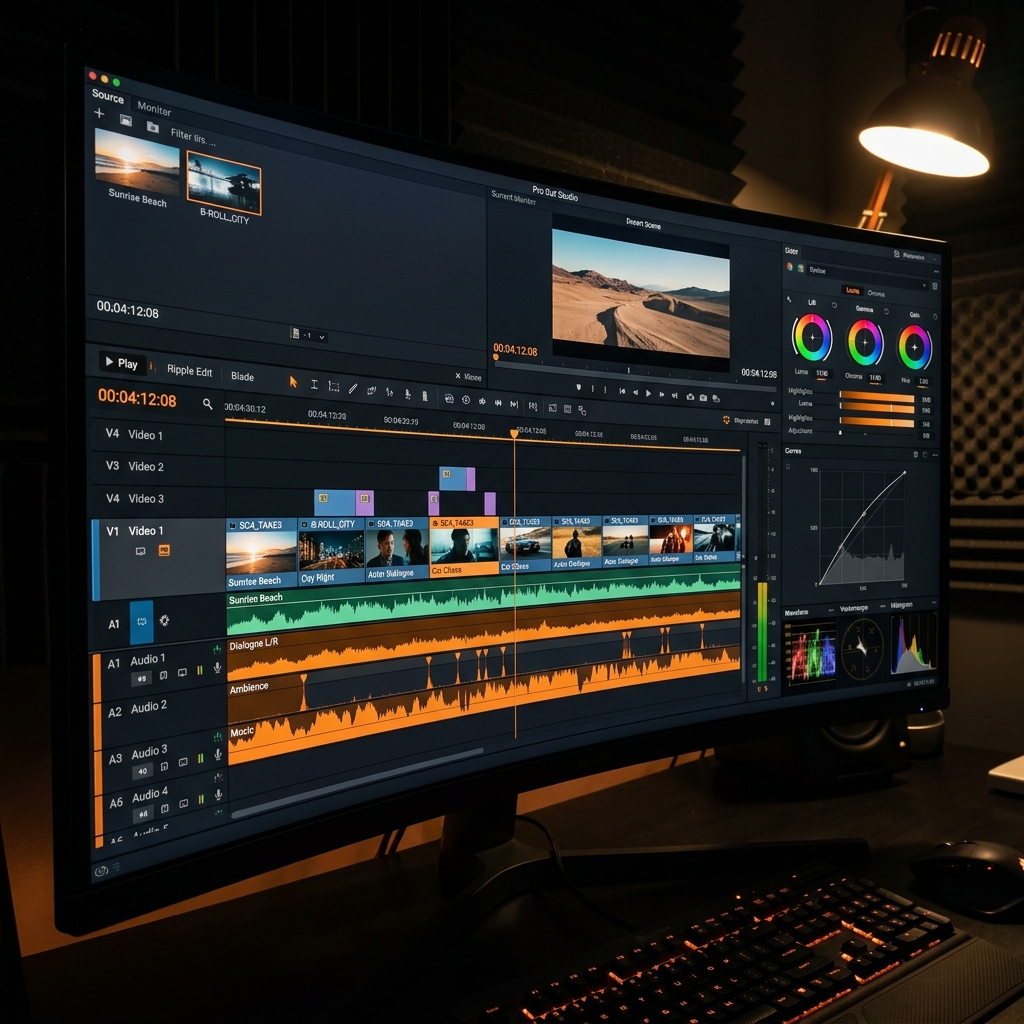Open the ellipsis menu in Curves header
1024x1024 pixels.
tap(935, 455)
